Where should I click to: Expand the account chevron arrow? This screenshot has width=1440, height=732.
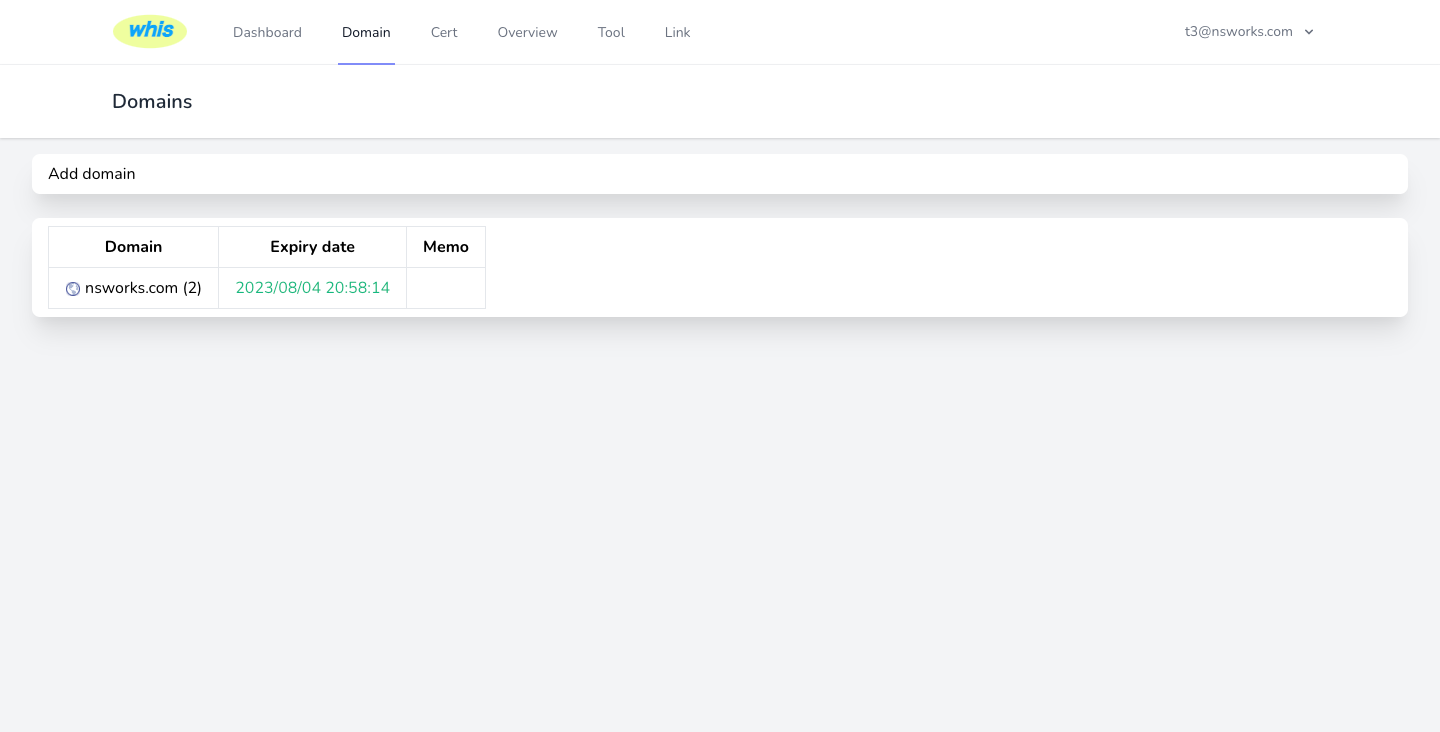click(1309, 32)
